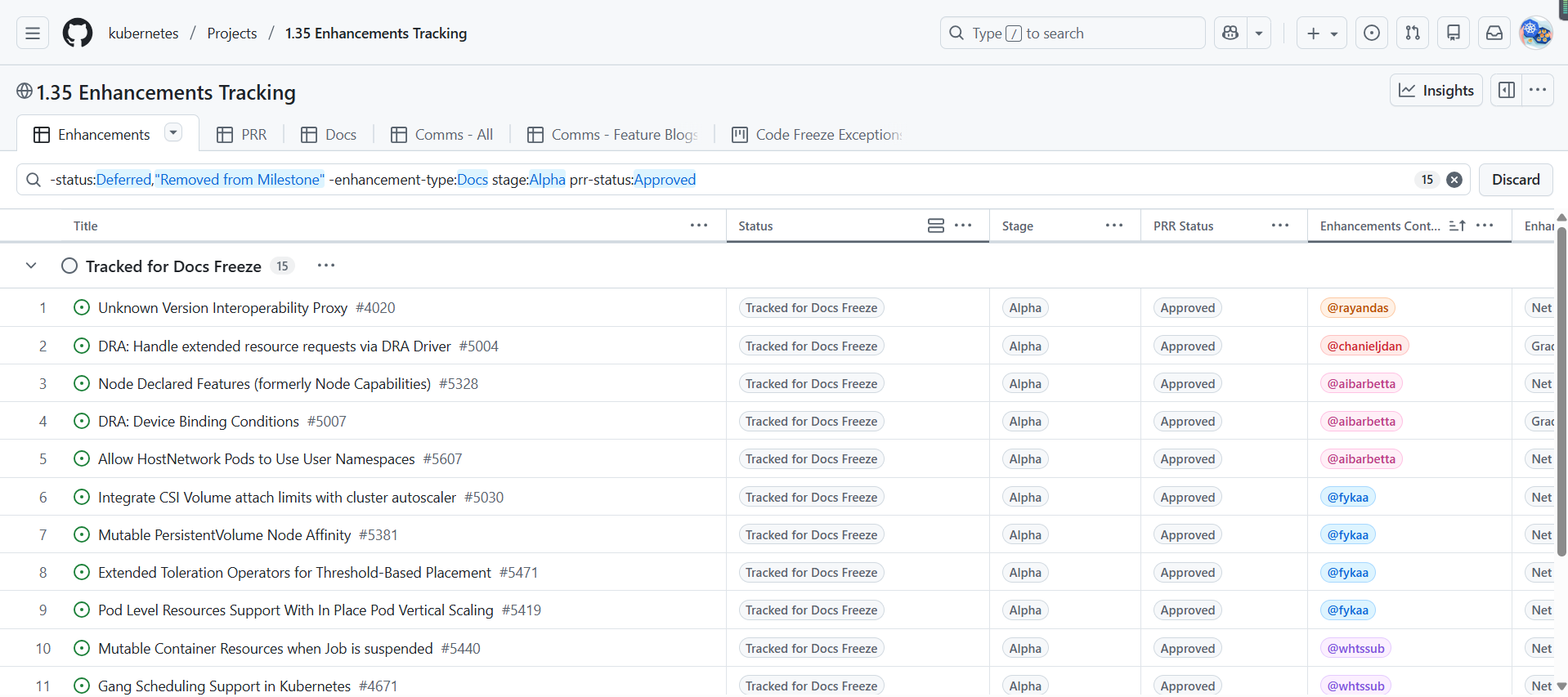Toggle the Tracked for Docs Freeze group circle
1568x697 pixels.
point(69,266)
